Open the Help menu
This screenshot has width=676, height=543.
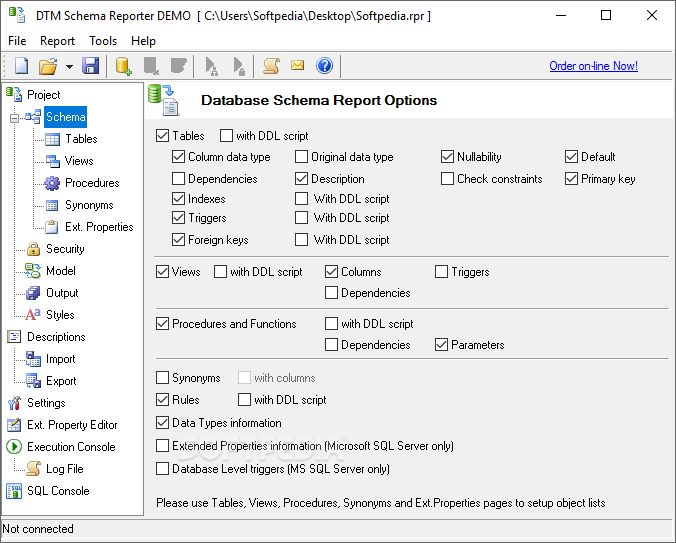[143, 41]
